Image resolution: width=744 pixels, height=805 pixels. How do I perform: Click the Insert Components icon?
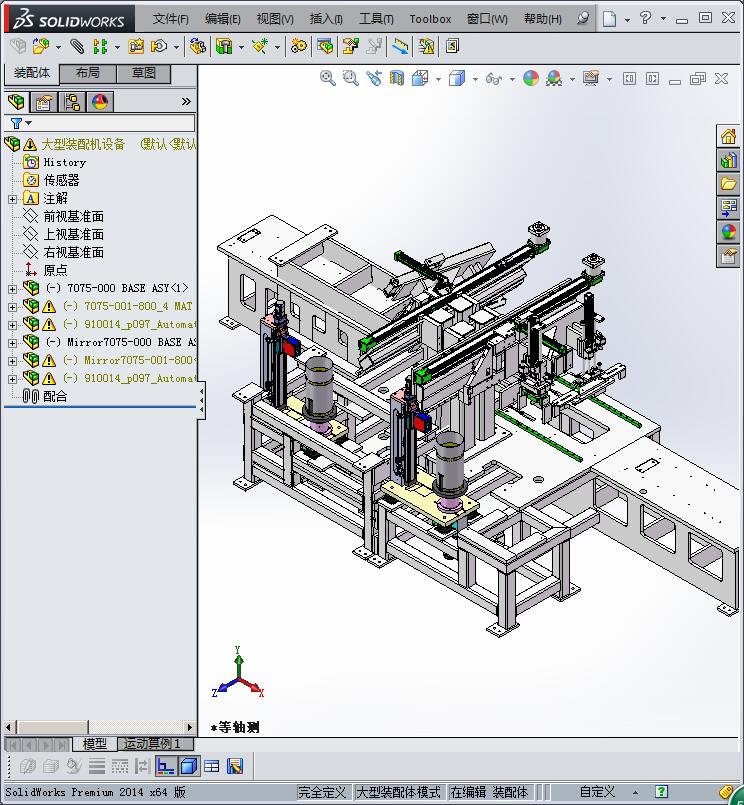tap(42, 47)
